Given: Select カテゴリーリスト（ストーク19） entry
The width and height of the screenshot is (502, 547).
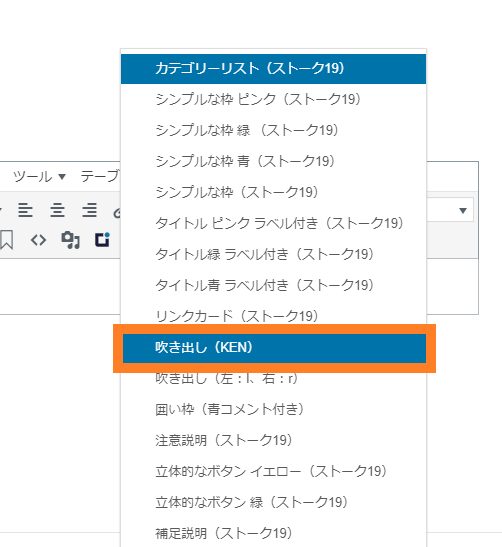Looking at the screenshot, I should [274, 68].
